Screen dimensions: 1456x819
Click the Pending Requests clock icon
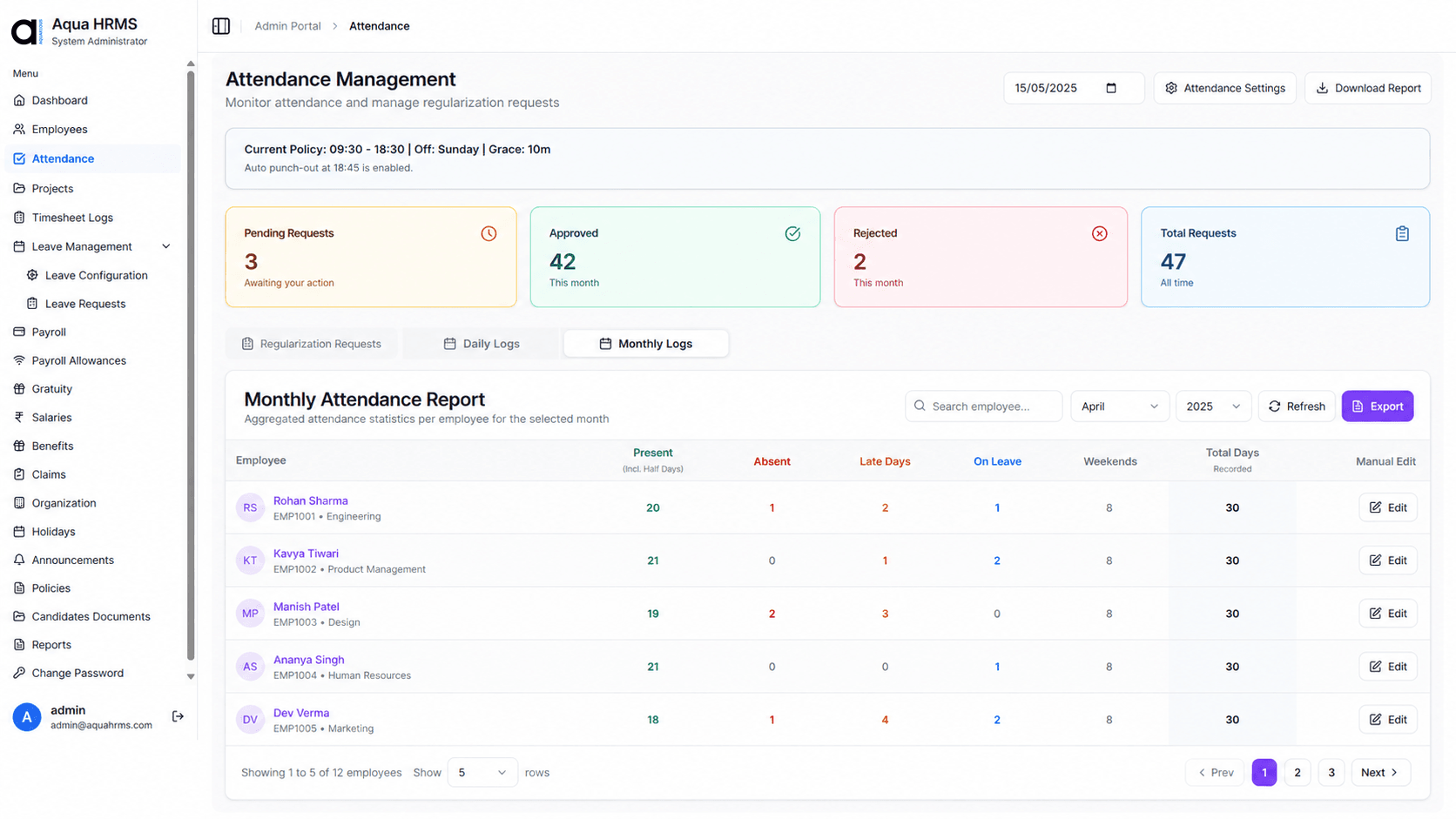(489, 233)
